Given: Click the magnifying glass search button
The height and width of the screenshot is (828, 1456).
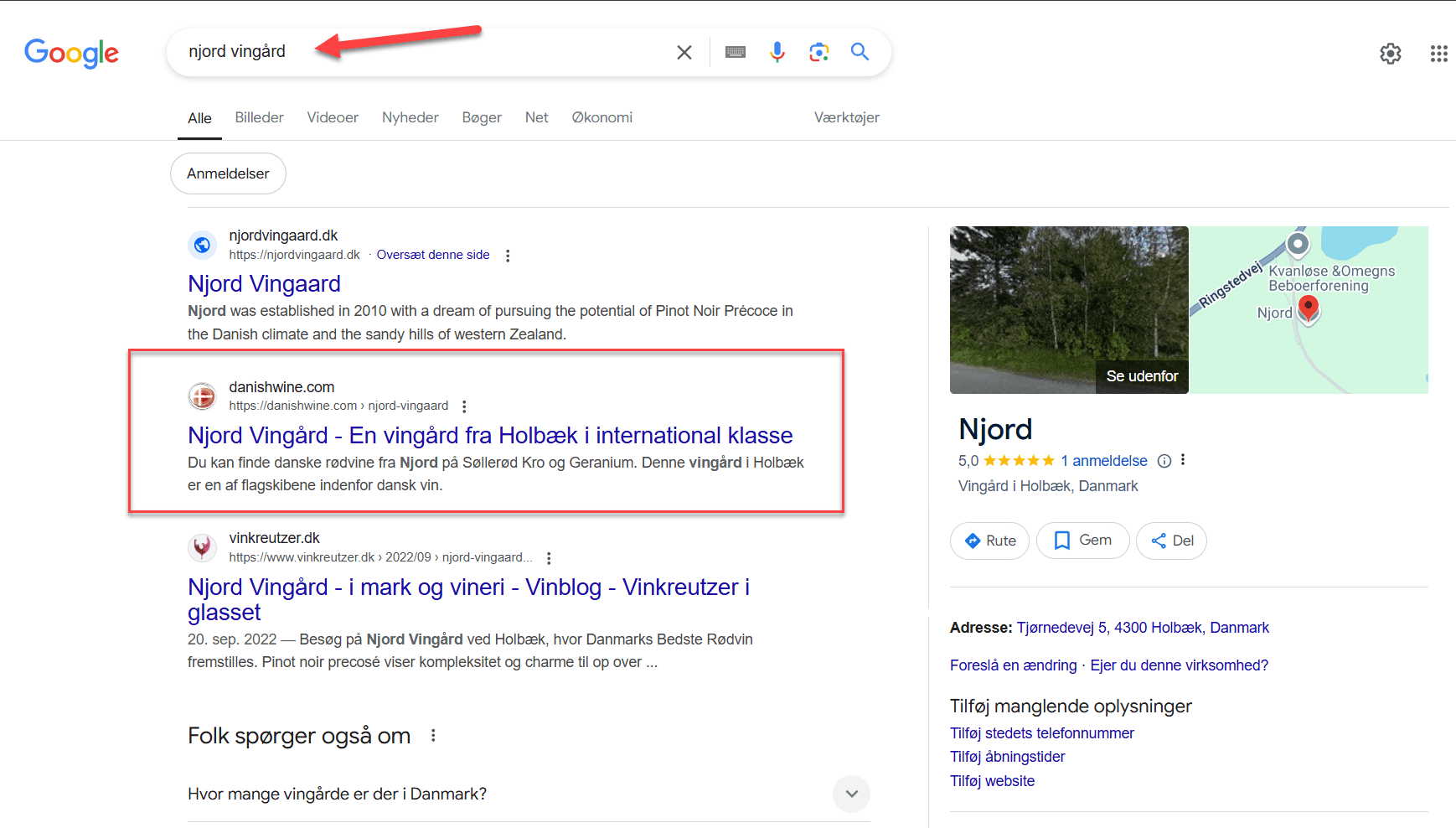Looking at the screenshot, I should pos(860,52).
